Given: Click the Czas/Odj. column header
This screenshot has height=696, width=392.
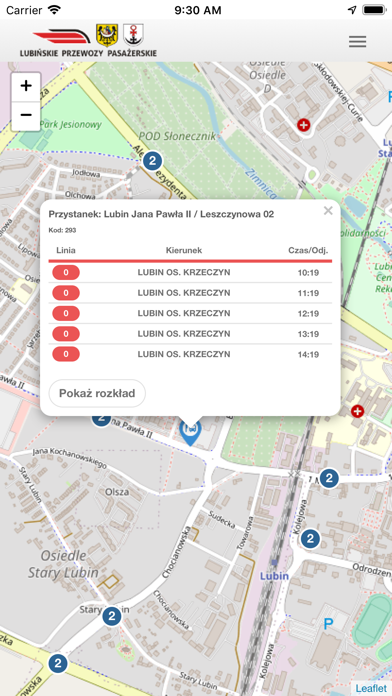Looking at the screenshot, I should pyautogui.click(x=308, y=250).
